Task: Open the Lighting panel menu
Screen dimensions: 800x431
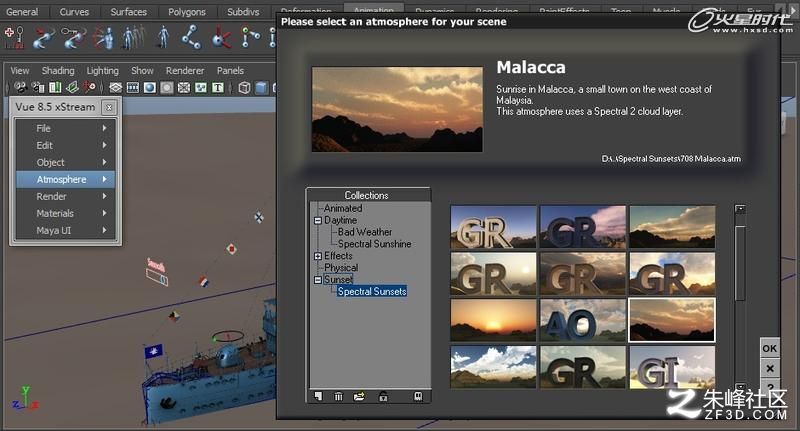Action: [x=103, y=70]
